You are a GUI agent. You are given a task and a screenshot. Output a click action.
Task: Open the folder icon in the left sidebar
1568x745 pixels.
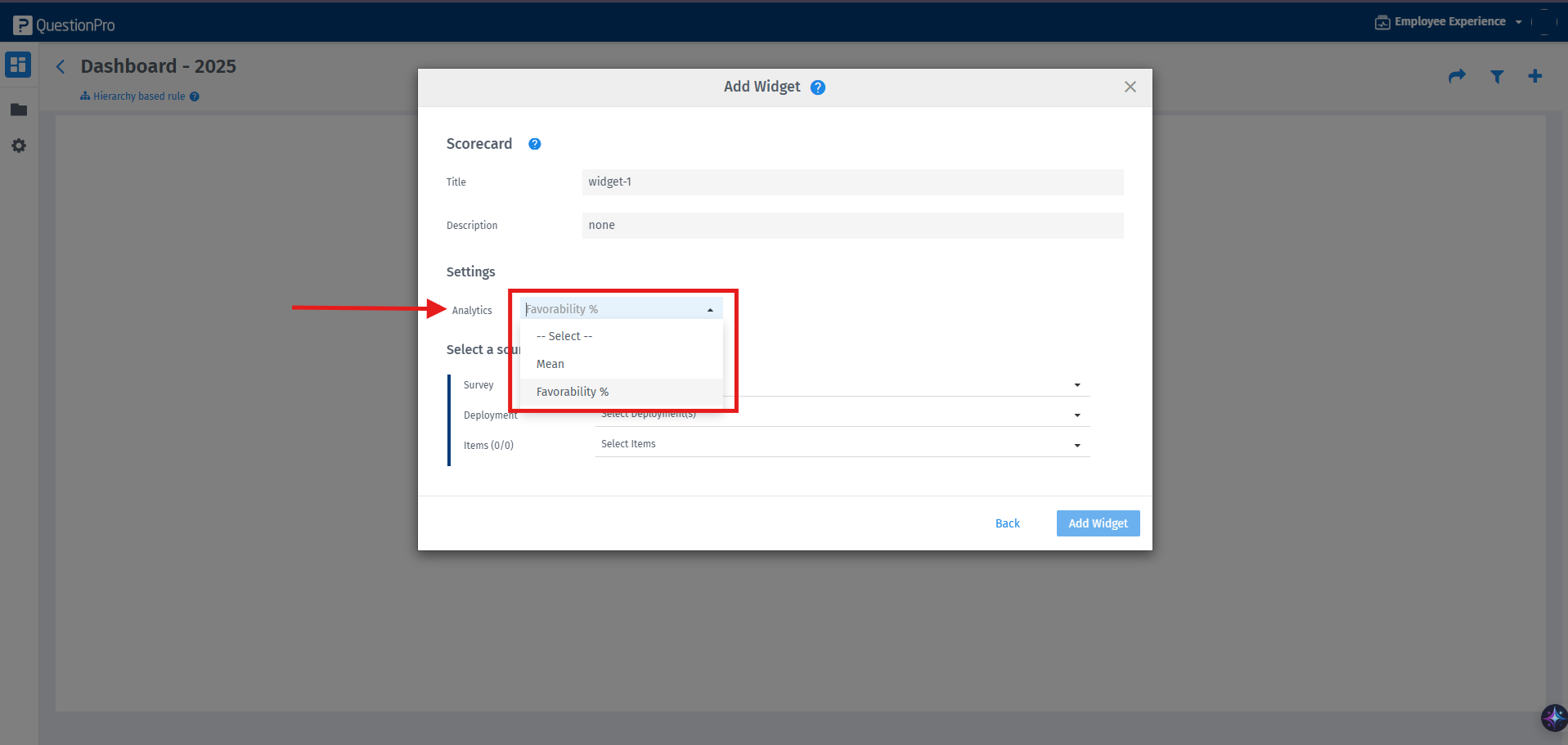point(18,110)
